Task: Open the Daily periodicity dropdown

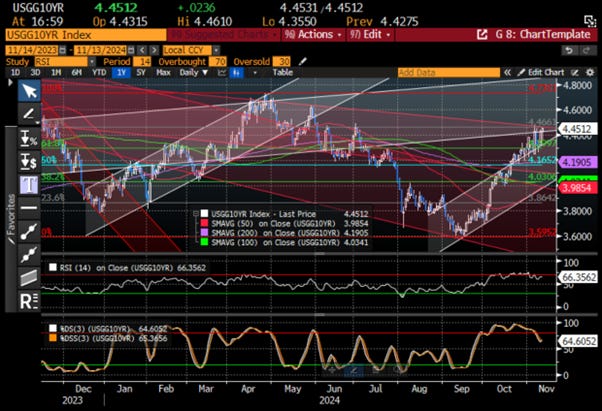Action: 194,73
